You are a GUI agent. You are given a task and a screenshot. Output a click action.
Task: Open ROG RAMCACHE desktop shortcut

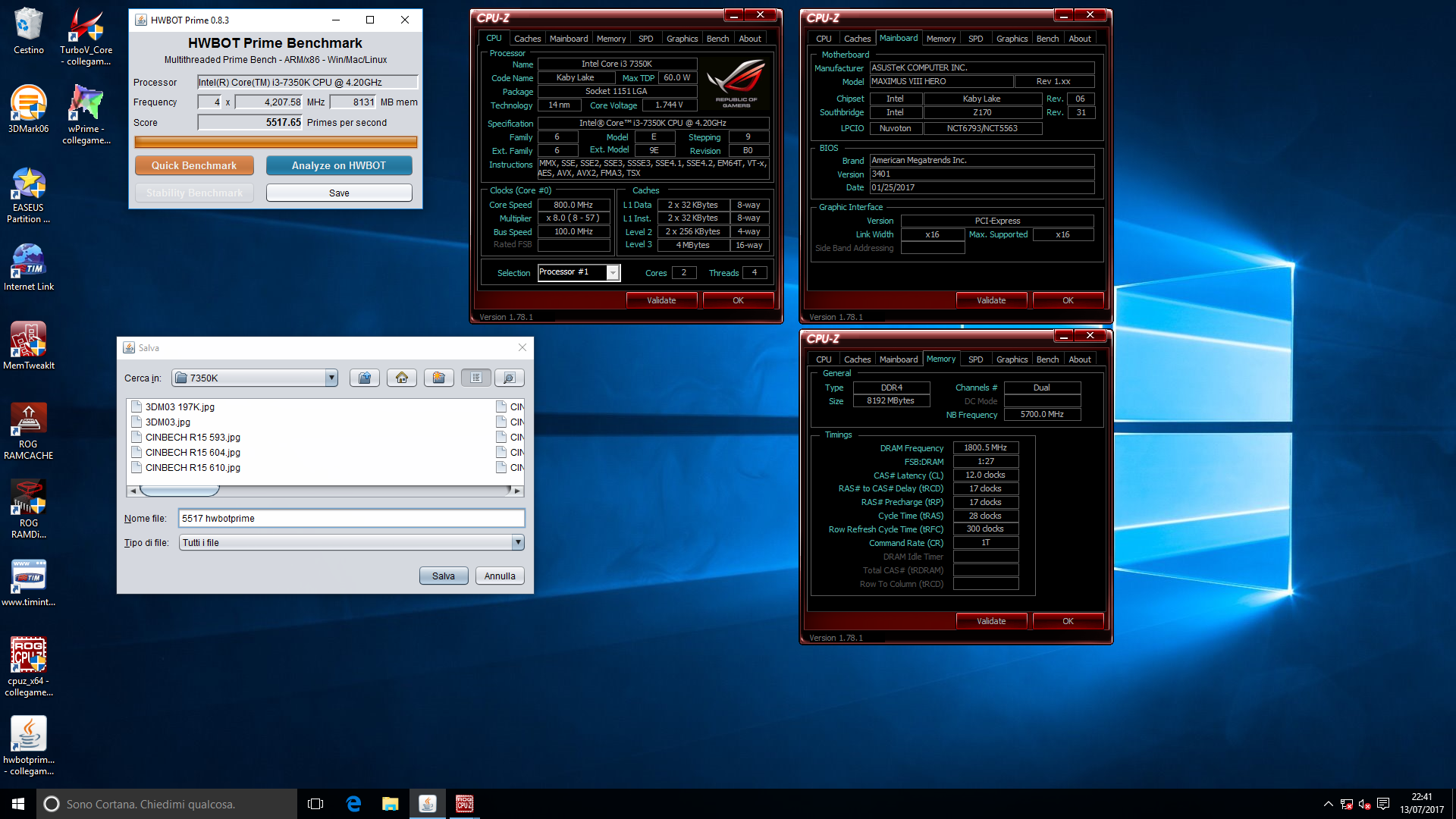29,431
